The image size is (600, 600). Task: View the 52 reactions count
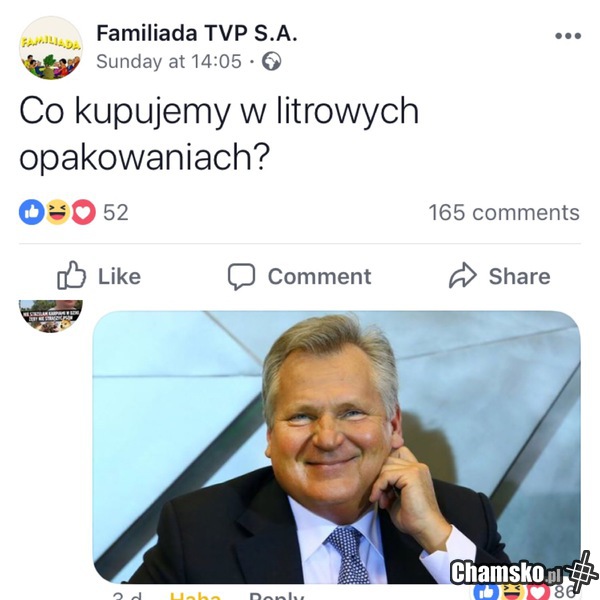(x=116, y=212)
